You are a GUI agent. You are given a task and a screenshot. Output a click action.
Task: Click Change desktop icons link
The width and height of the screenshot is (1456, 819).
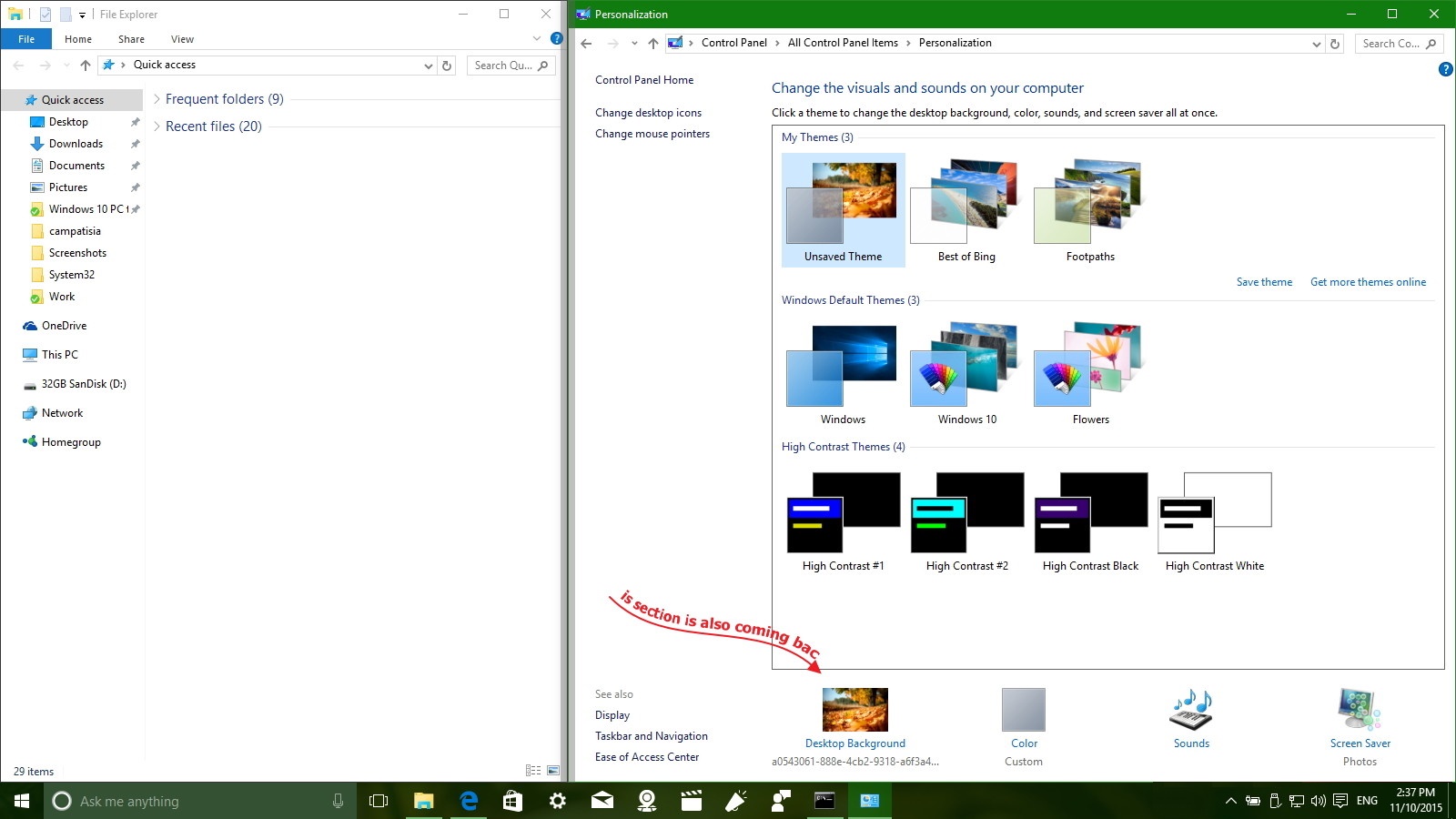pyautogui.click(x=648, y=113)
